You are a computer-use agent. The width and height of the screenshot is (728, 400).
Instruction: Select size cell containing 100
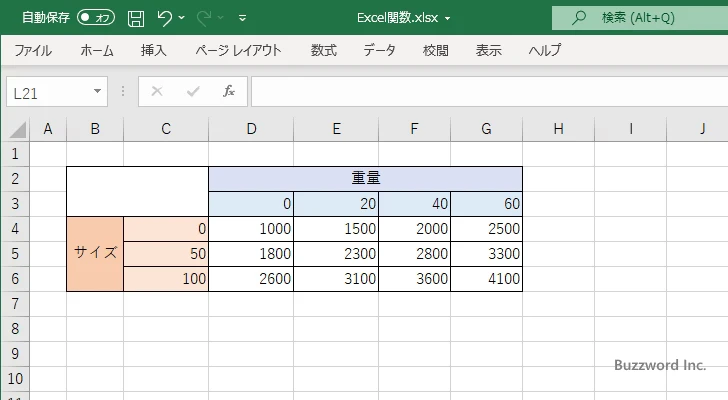click(166, 279)
